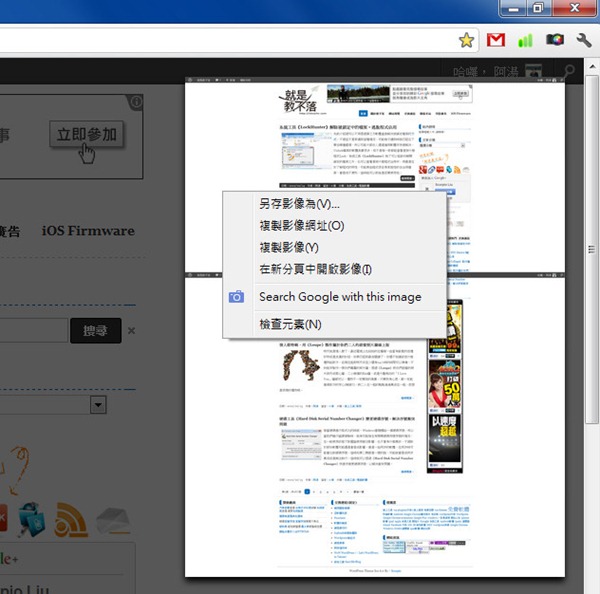Choose 檢查元素(N) from the menu
Screen dimensions: 600x594
click(x=290, y=324)
